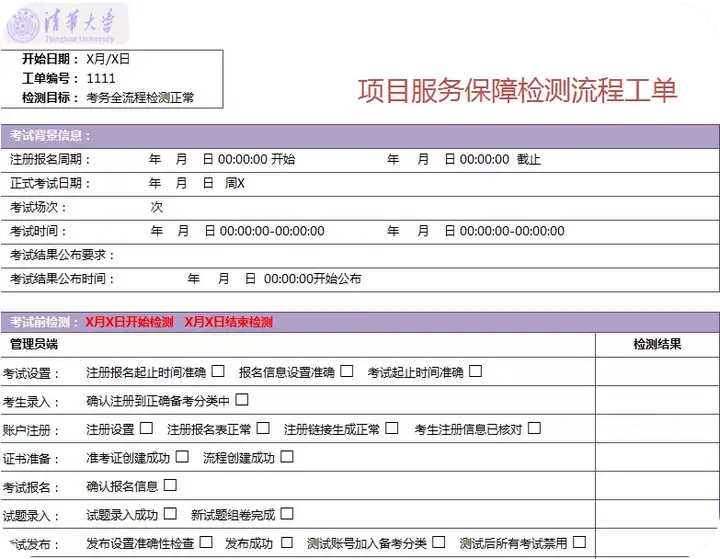The width and height of the screenshot is (720, 559).
Task: Click the 考试场次 row label
Action: coord(39,208)
